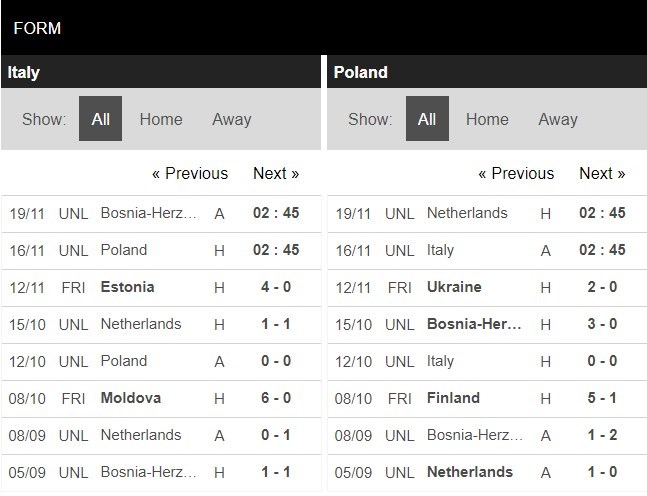
Task: Select the All filter under Poland
Action: pos(427,119)
